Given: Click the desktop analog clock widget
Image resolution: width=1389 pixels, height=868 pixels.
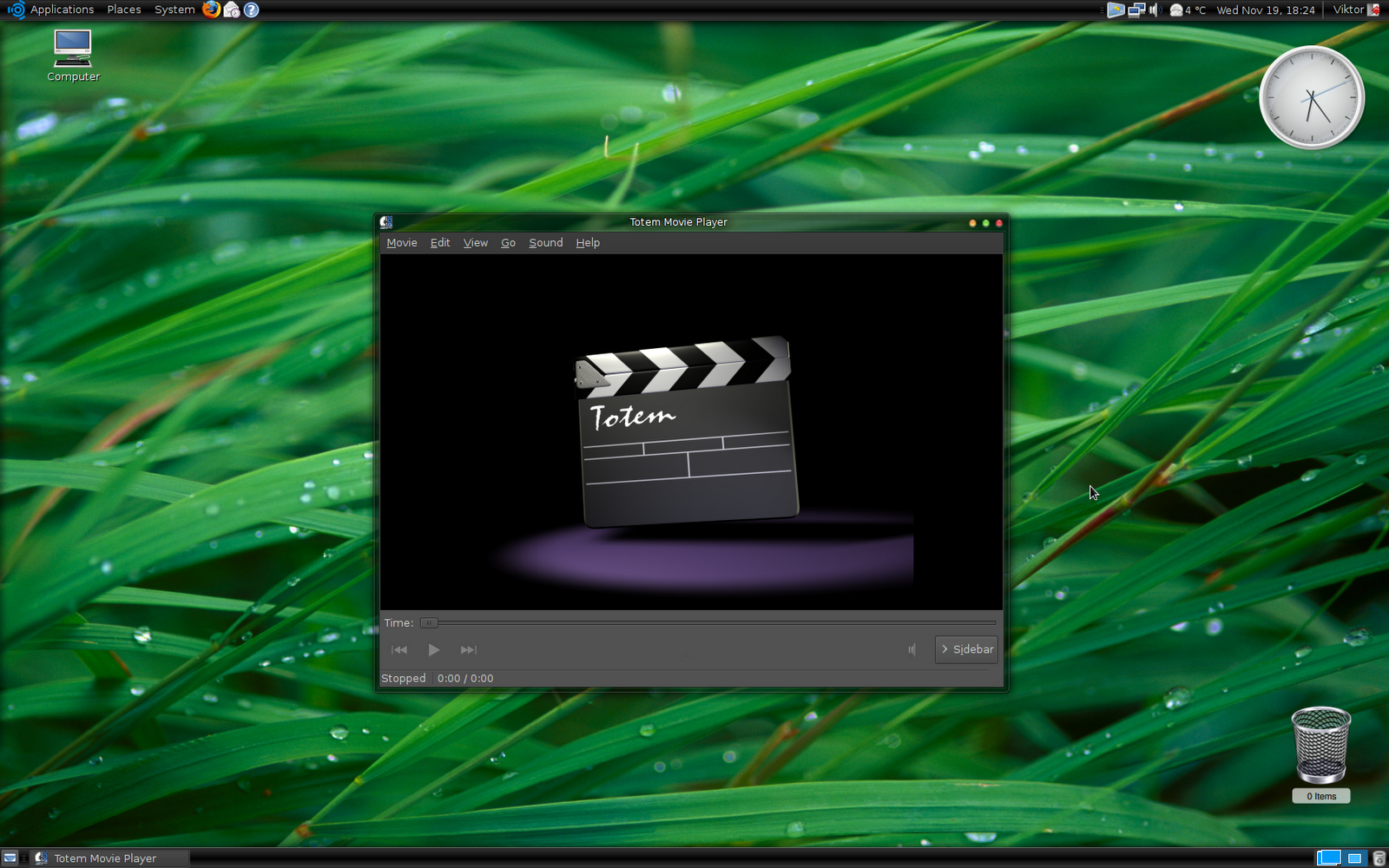Looking at the screenshot, I should [1312, 97].
